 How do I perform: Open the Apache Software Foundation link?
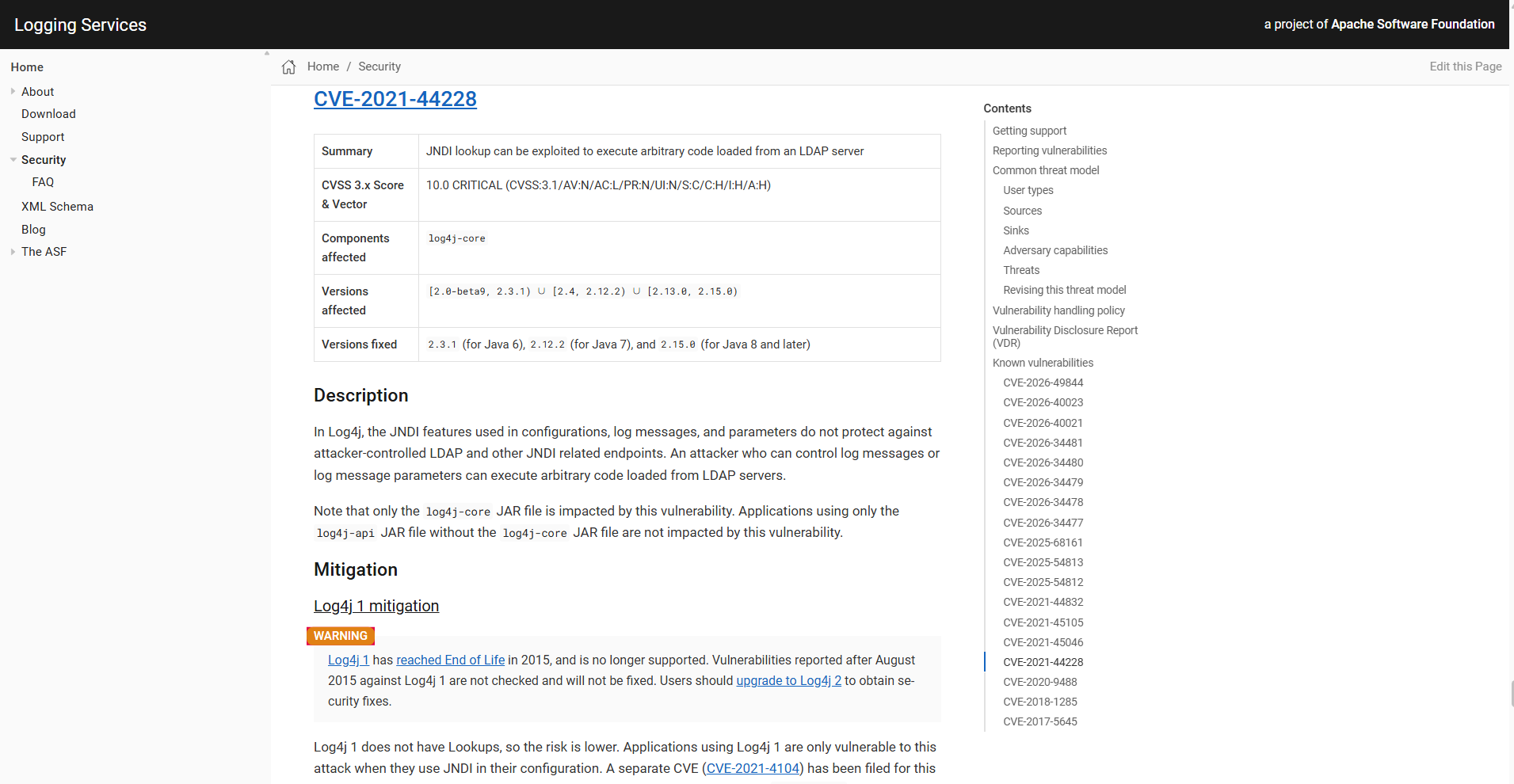1413,25
